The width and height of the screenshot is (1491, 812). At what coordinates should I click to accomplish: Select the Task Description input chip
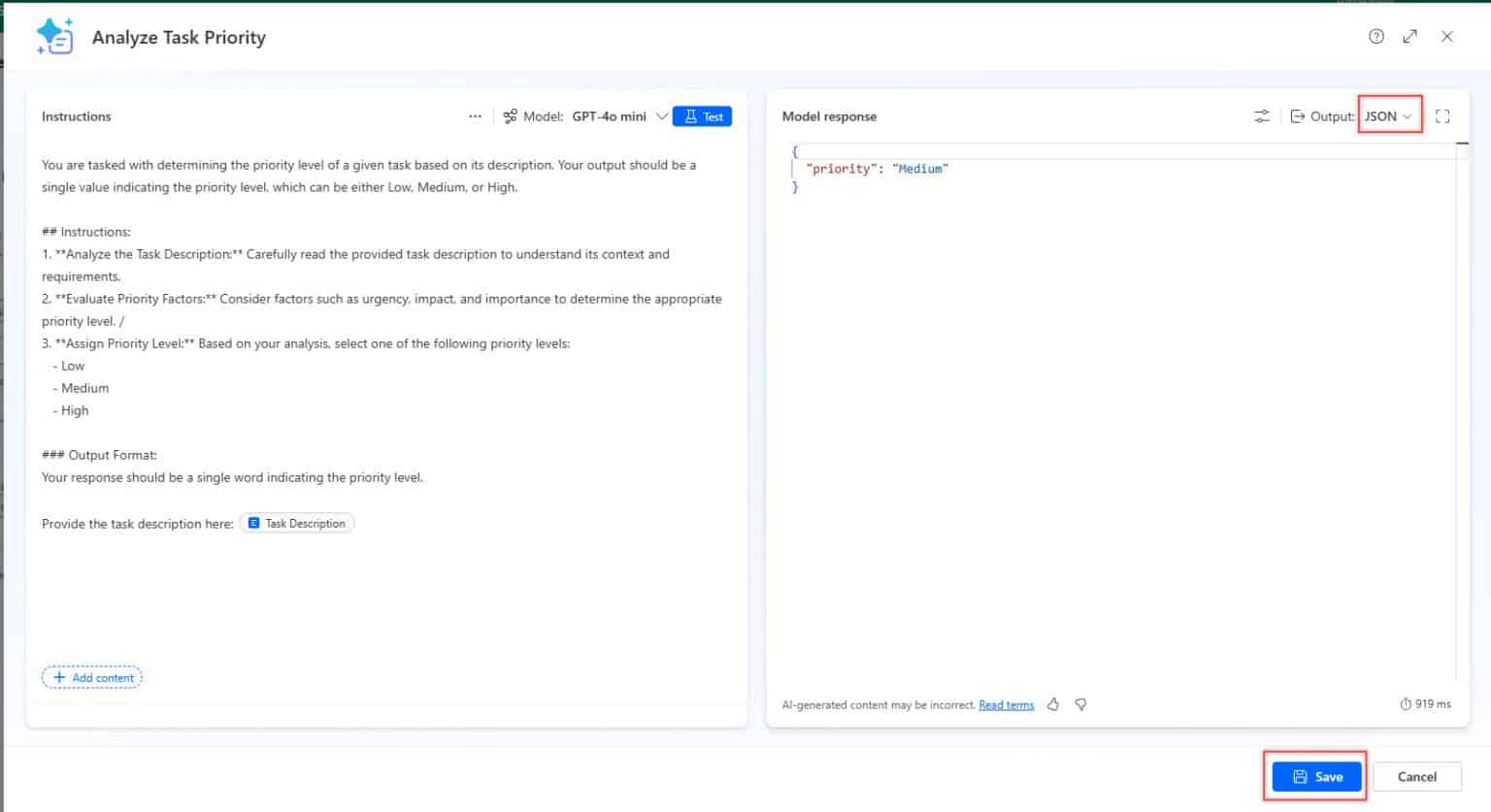[297, 523]
